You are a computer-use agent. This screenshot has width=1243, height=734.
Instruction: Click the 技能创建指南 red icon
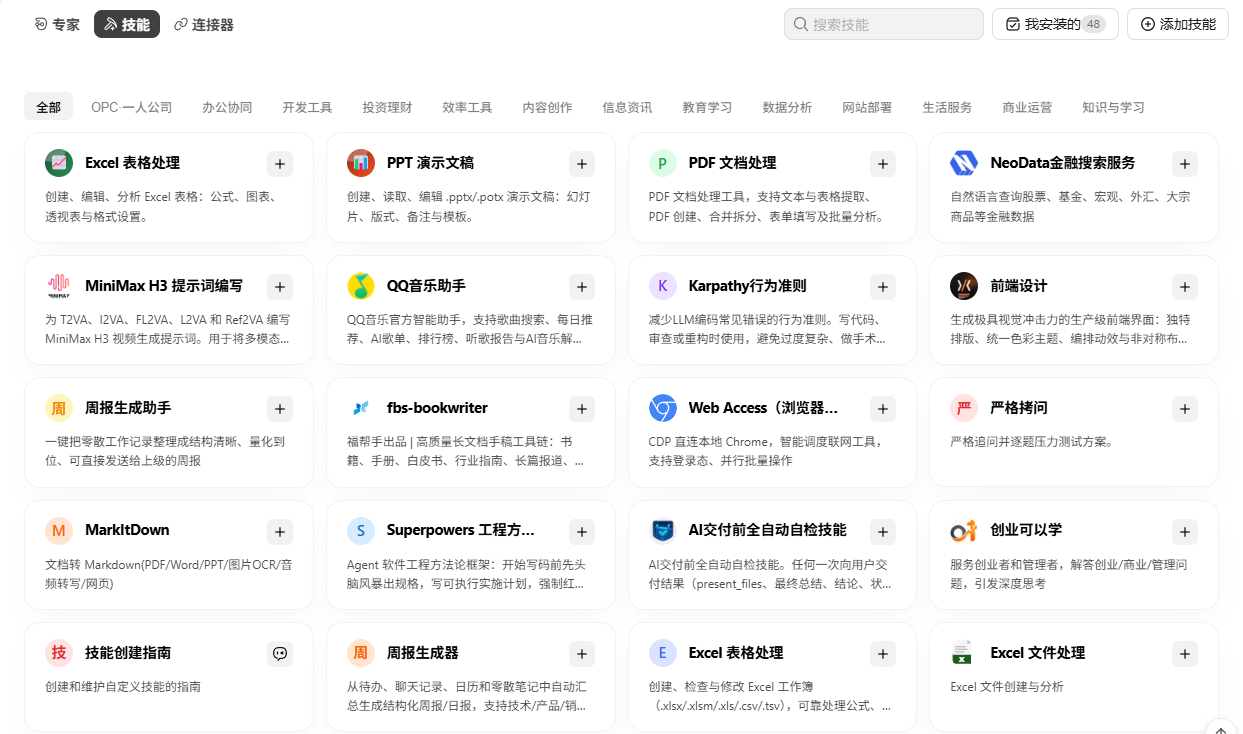click(x=59, y=653)
